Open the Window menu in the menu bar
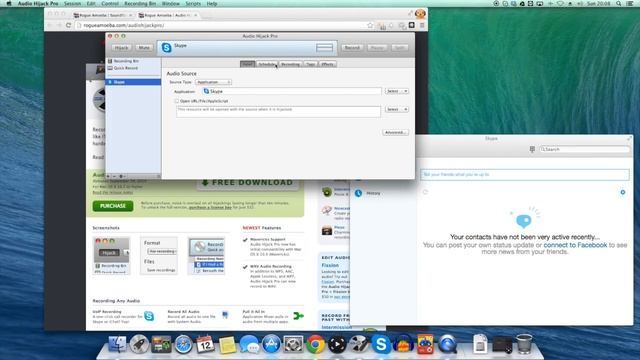Image resolution: width=640 pixels, height=360 pixels. pos(171,3)
